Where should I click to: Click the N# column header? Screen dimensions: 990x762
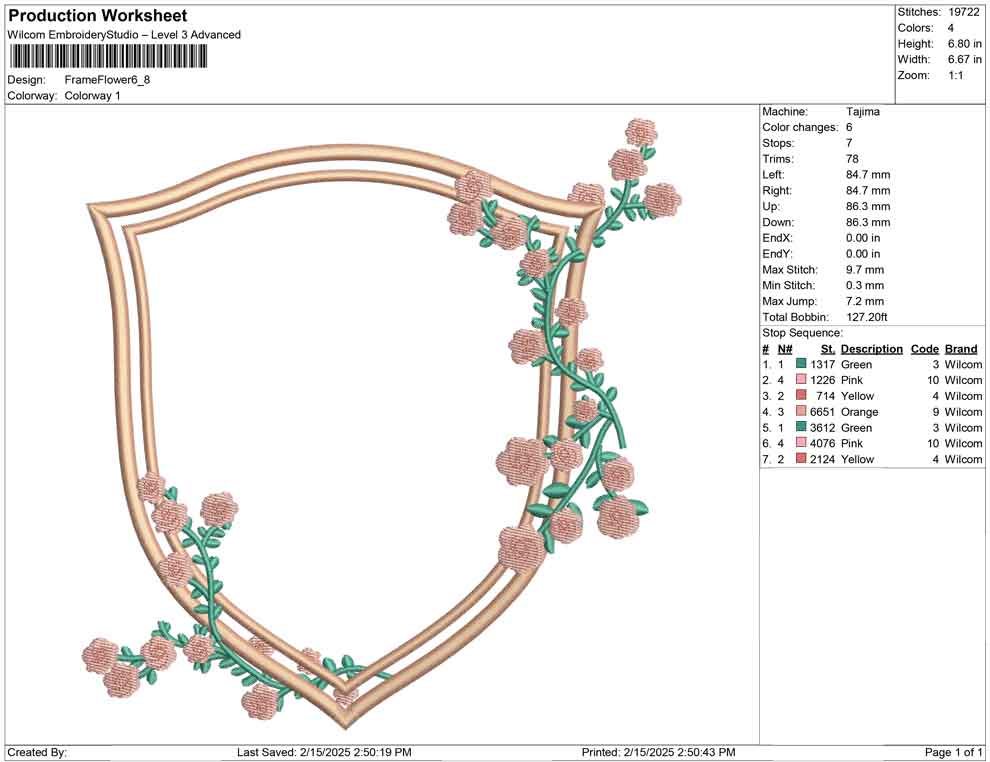coord(785,348)
